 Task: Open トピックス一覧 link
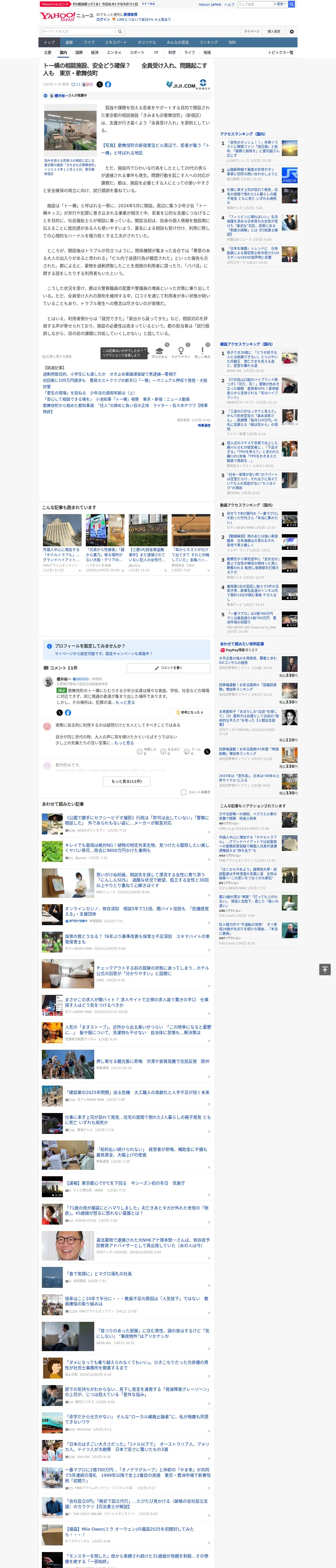tap(281, 52)
